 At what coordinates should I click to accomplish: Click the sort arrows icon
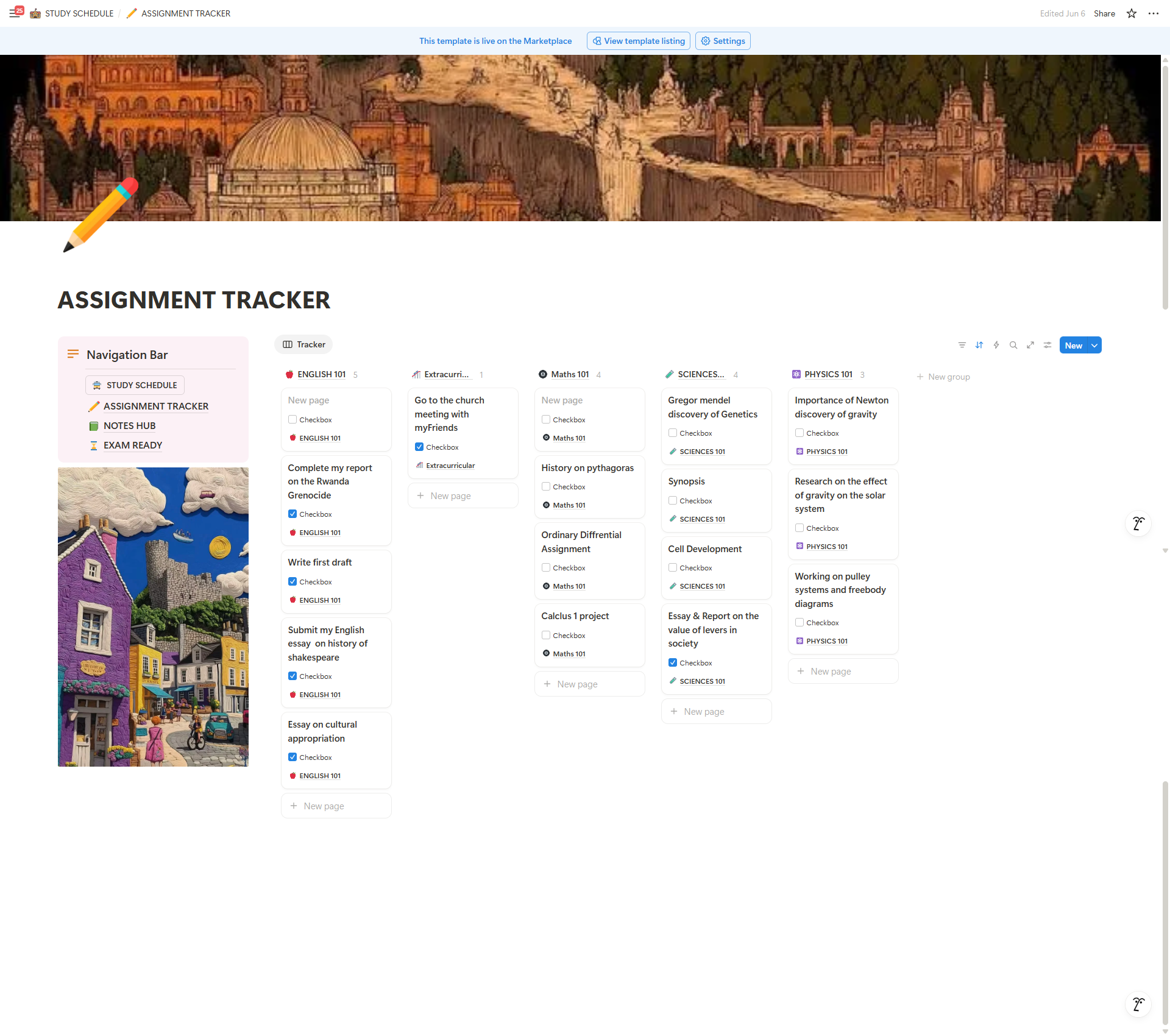click(979, 345)
